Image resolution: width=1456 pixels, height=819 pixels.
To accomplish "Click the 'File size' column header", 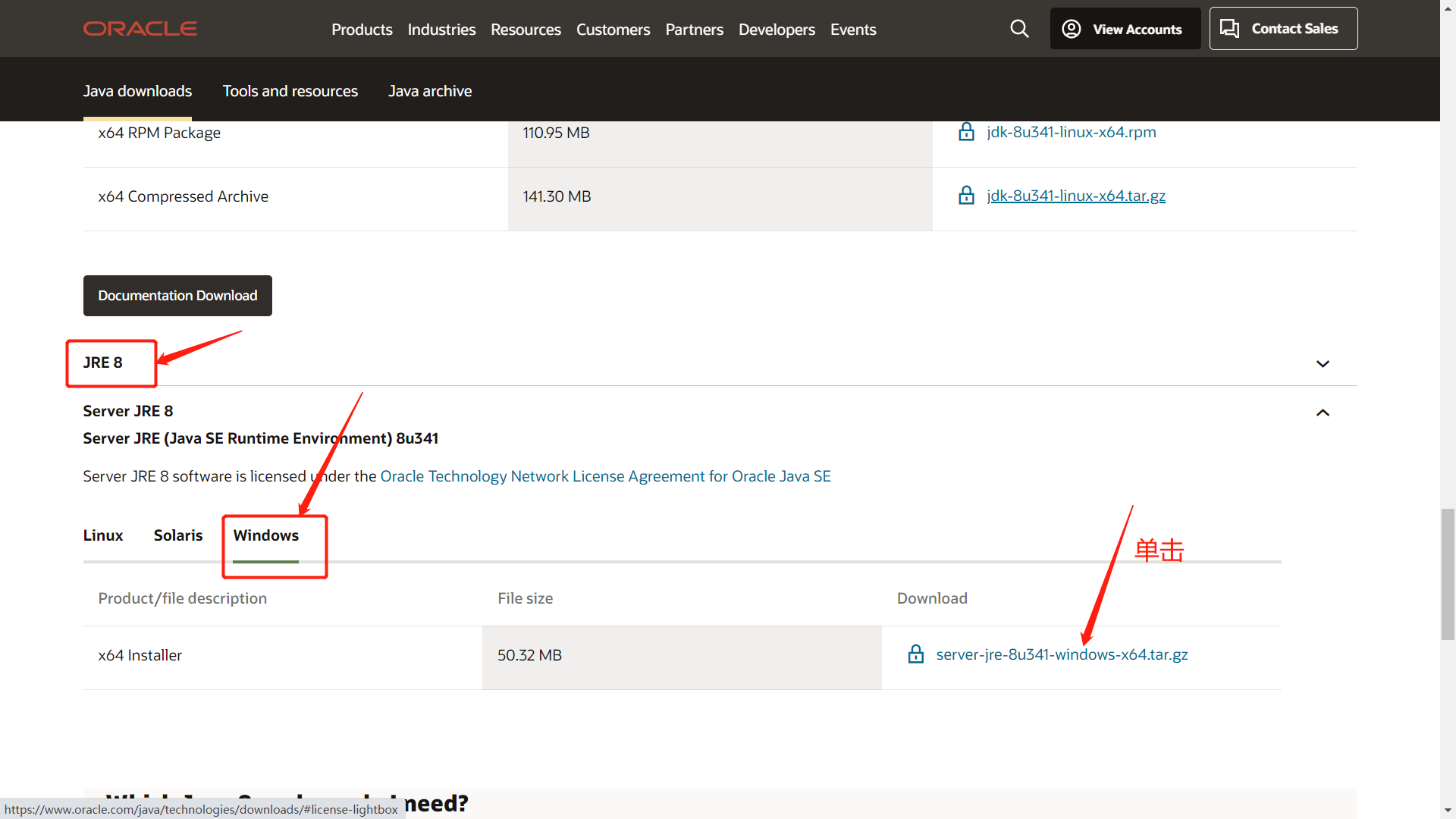I will (x=525, y=598).
